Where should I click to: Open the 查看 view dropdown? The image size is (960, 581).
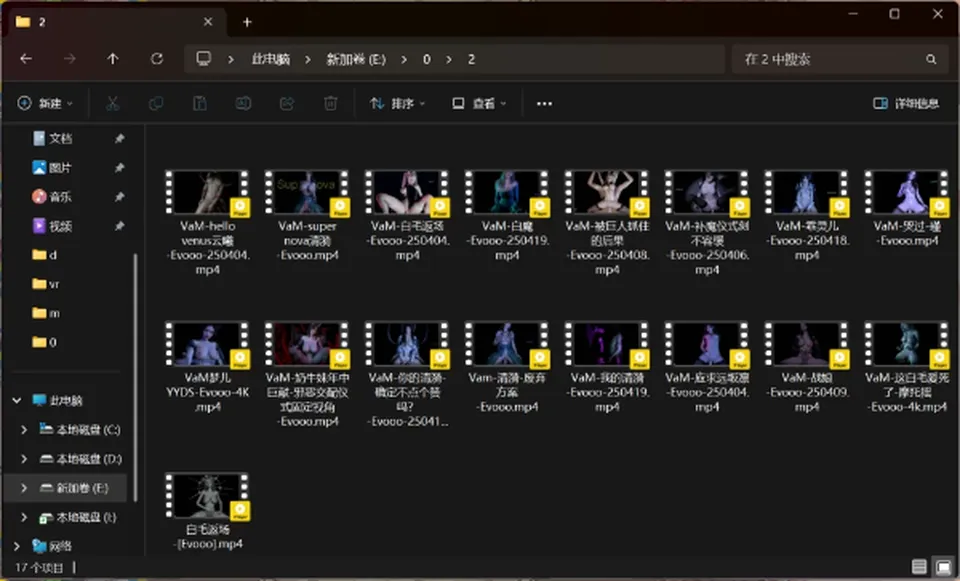pyautogui.click(x=479, y=103)
